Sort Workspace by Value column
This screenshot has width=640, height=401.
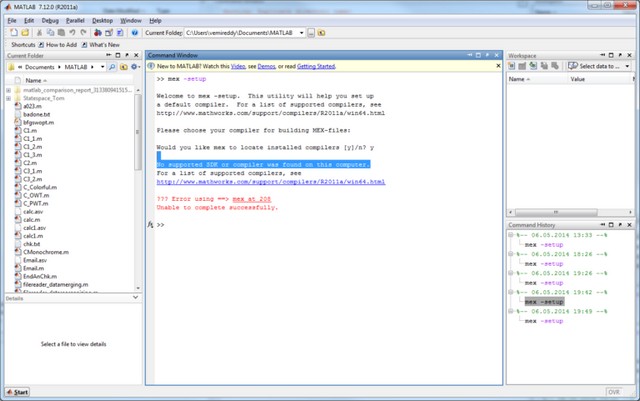pos(578,79)
